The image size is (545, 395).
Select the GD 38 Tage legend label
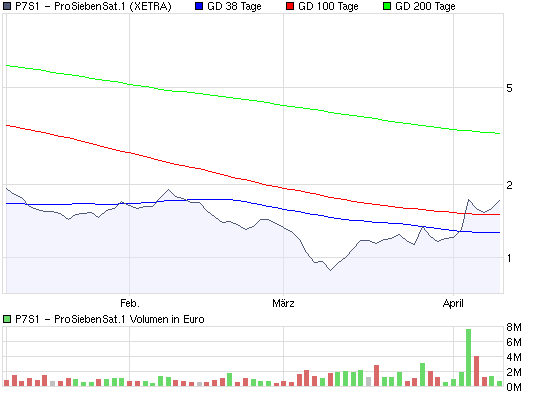[x=234, y=6]
